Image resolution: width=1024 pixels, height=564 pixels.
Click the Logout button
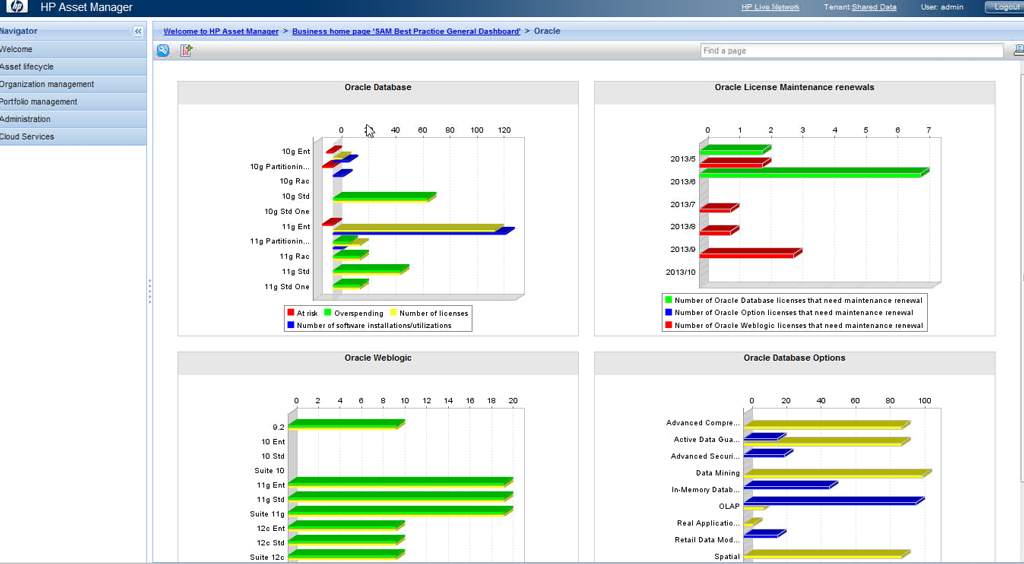pos(1006,7)
